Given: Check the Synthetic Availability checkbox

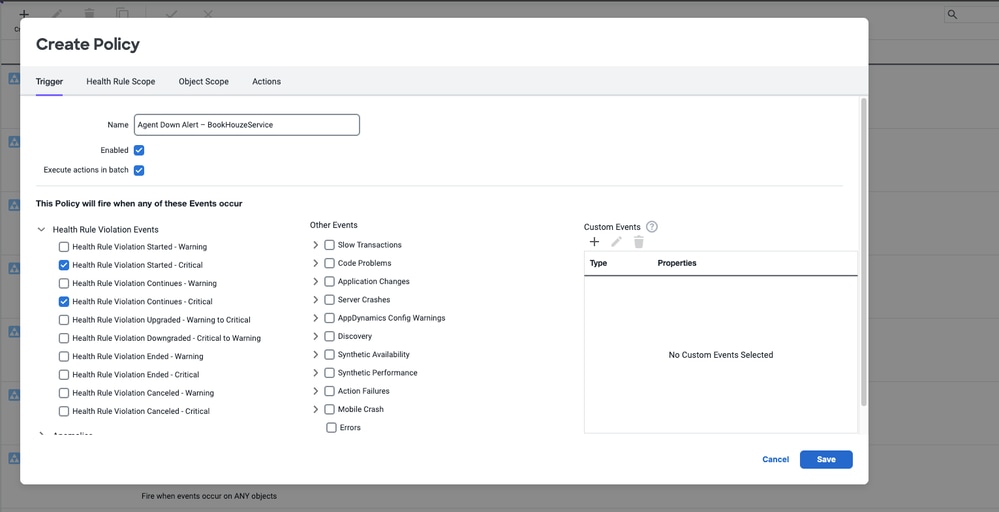Looking at the screenshot, I should pos(329,354).
